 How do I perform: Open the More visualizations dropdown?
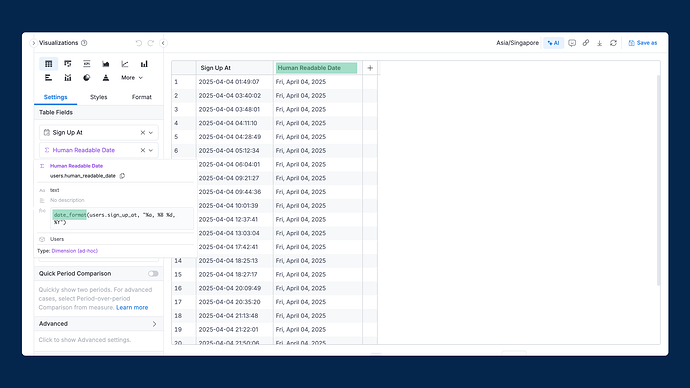click(132, 77)
